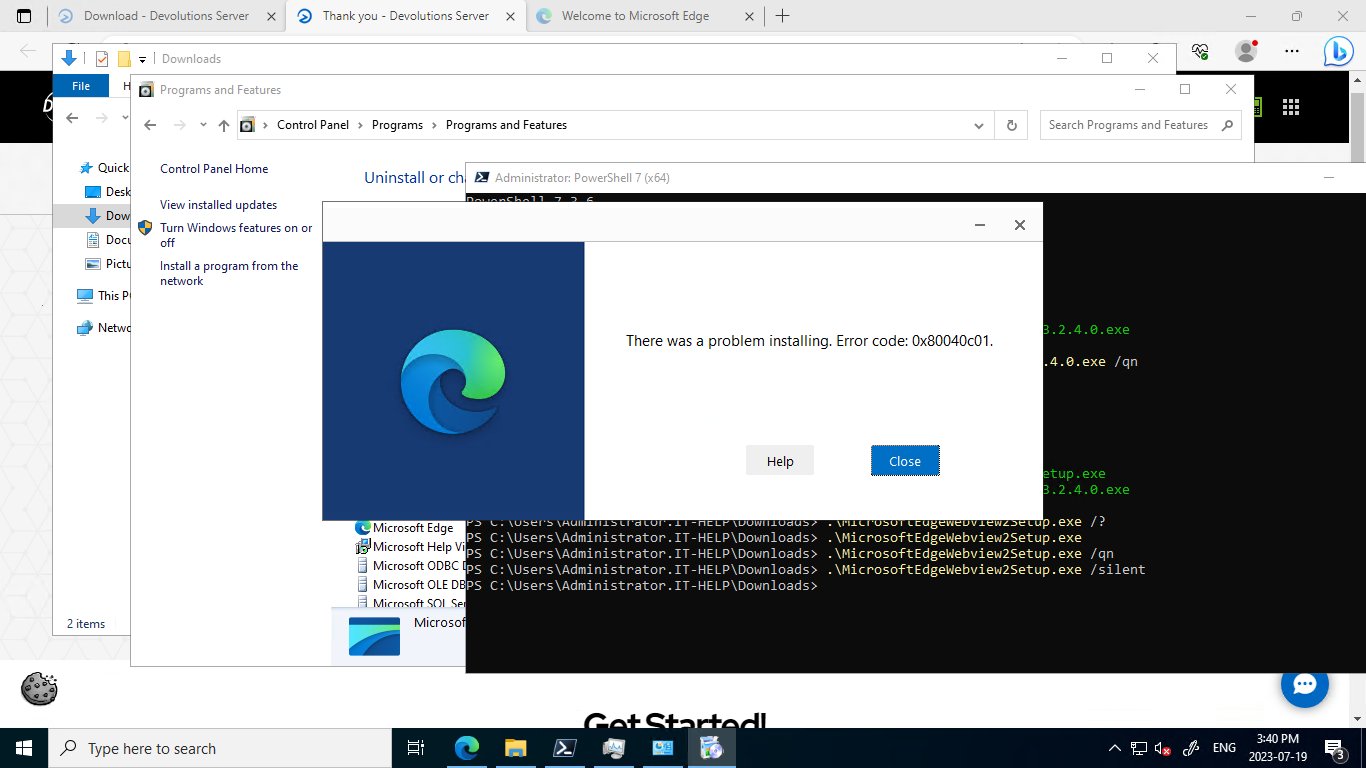
Task: Expand the Customize Quick Access Toolbar dropdown in Downloads
Action: pyautogui.click(x=143, y=59)
